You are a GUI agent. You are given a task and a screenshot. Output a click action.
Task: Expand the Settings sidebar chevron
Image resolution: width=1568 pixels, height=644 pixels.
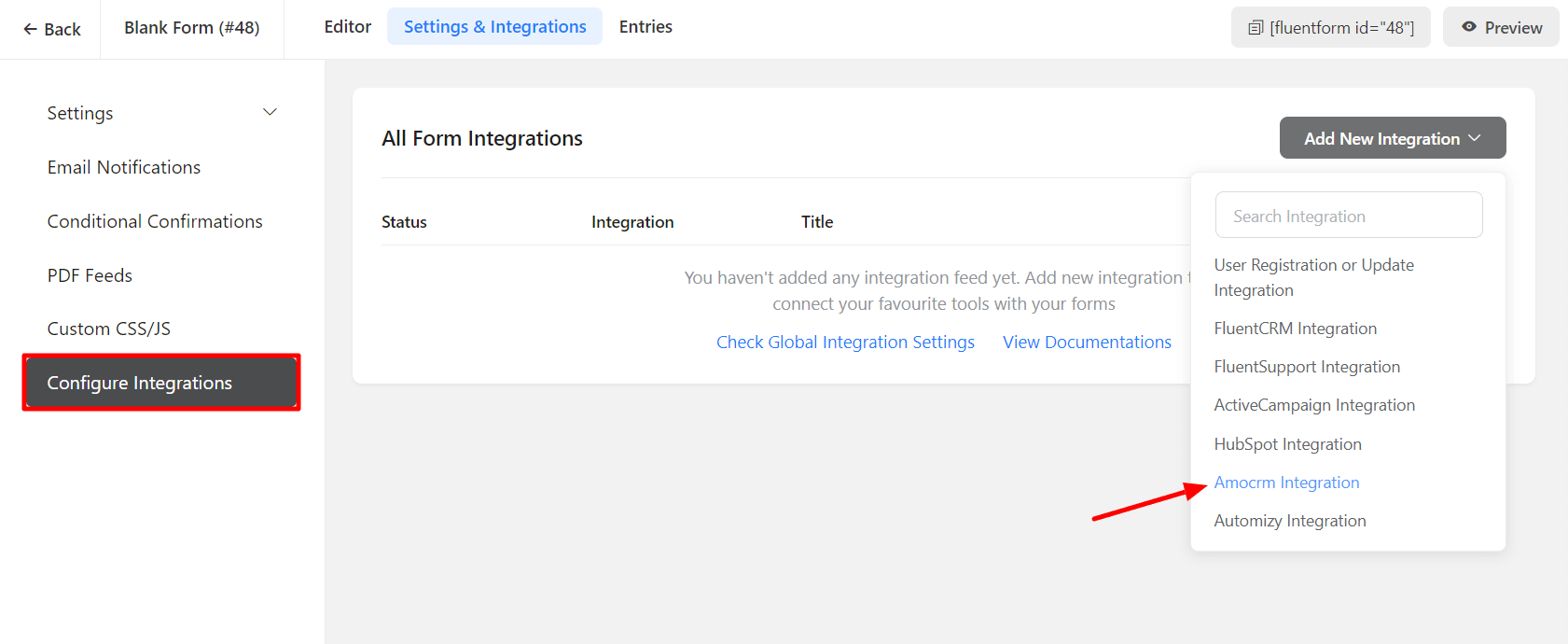(270, 113)
